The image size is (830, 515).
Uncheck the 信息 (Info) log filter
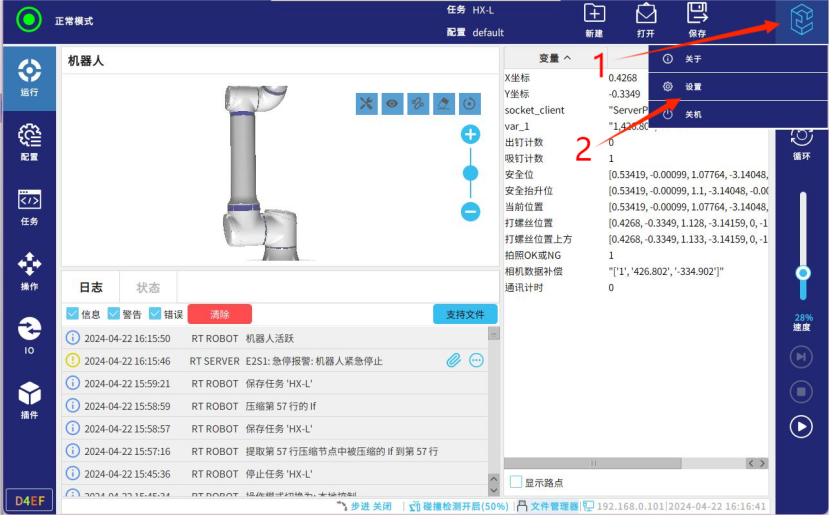(x=72, y=314)
